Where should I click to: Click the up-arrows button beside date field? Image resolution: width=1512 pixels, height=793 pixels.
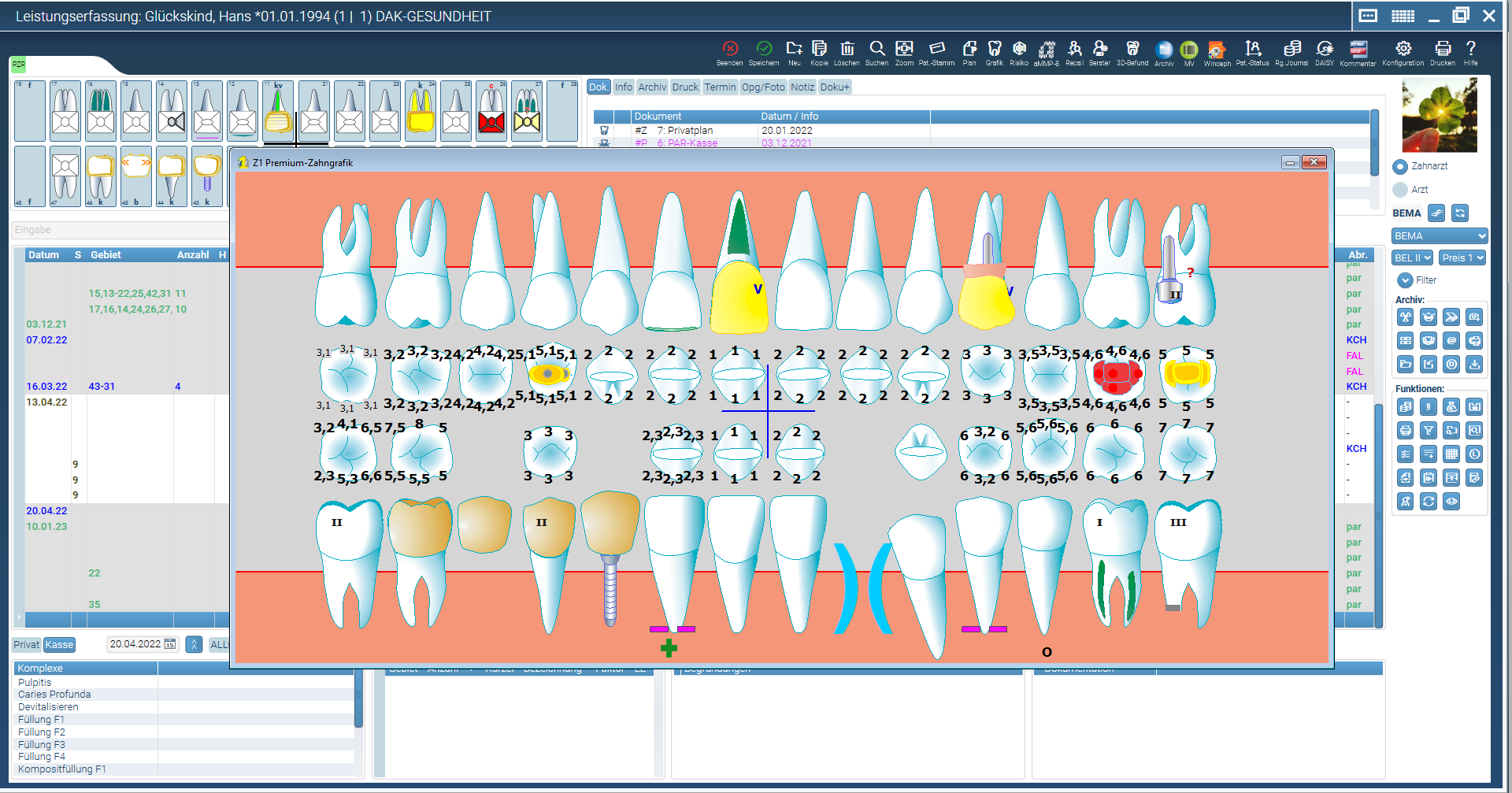point(195,644)
